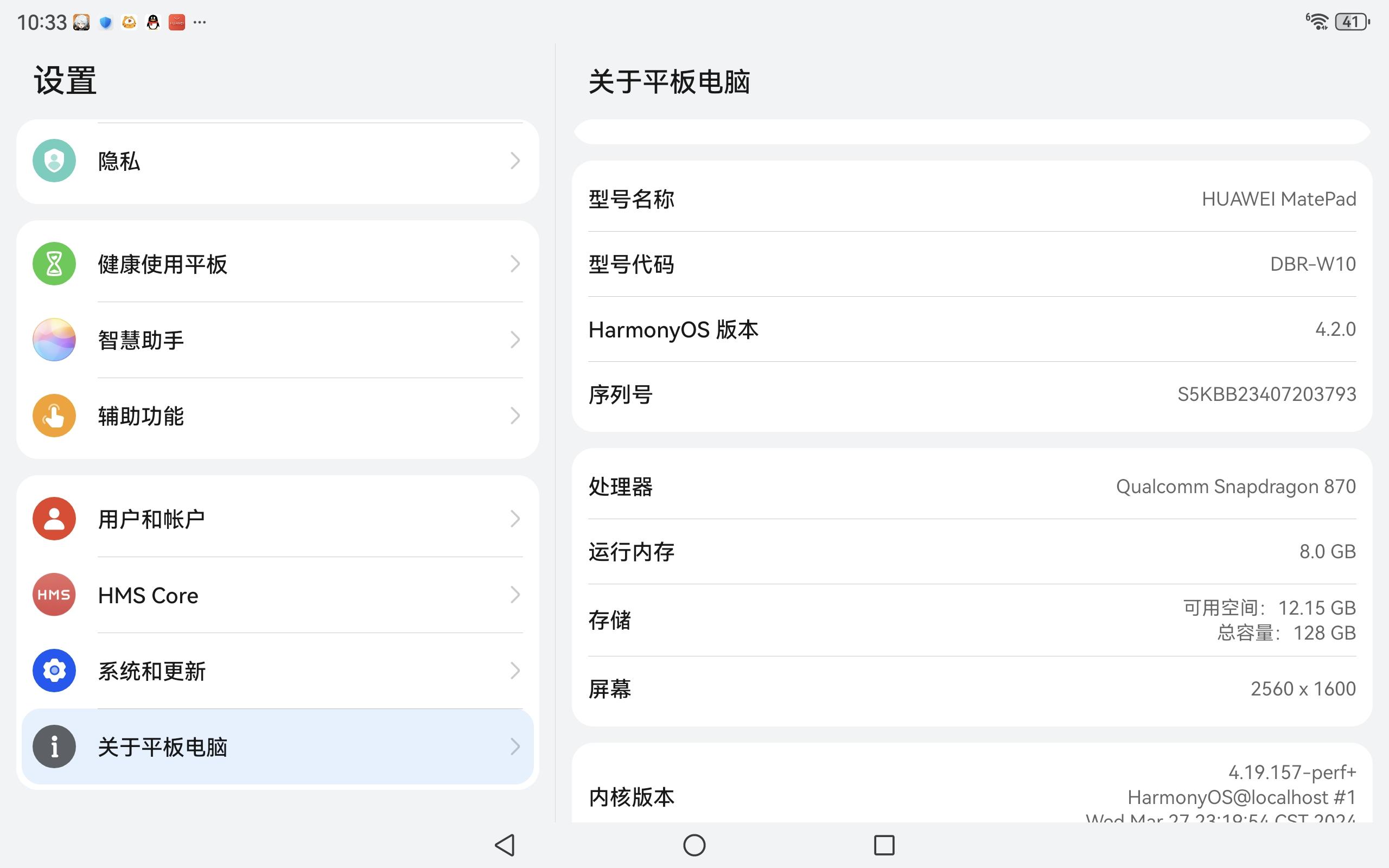
Task: Tap the 总容量 128 GB text
Action: [1287, 633]
